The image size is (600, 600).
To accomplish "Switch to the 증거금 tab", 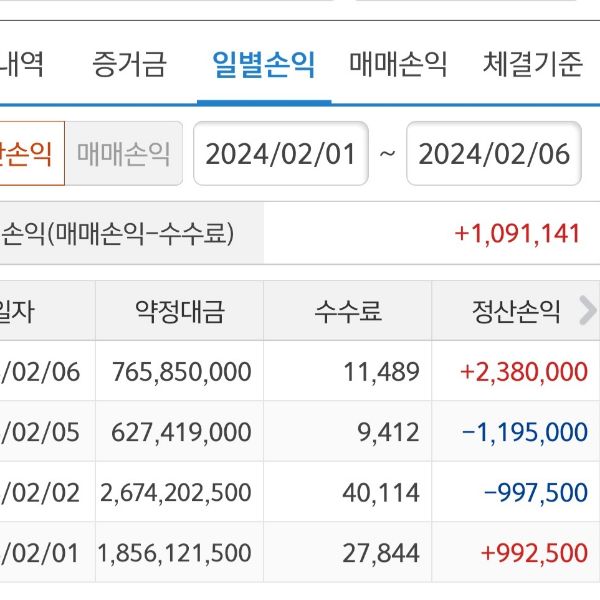I will click(129, 66).
